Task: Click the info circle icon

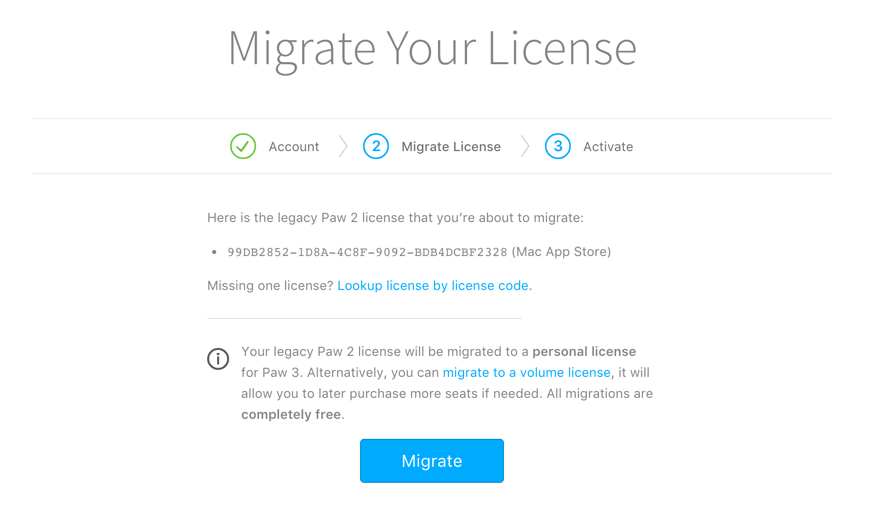Action: pos(218,359)
